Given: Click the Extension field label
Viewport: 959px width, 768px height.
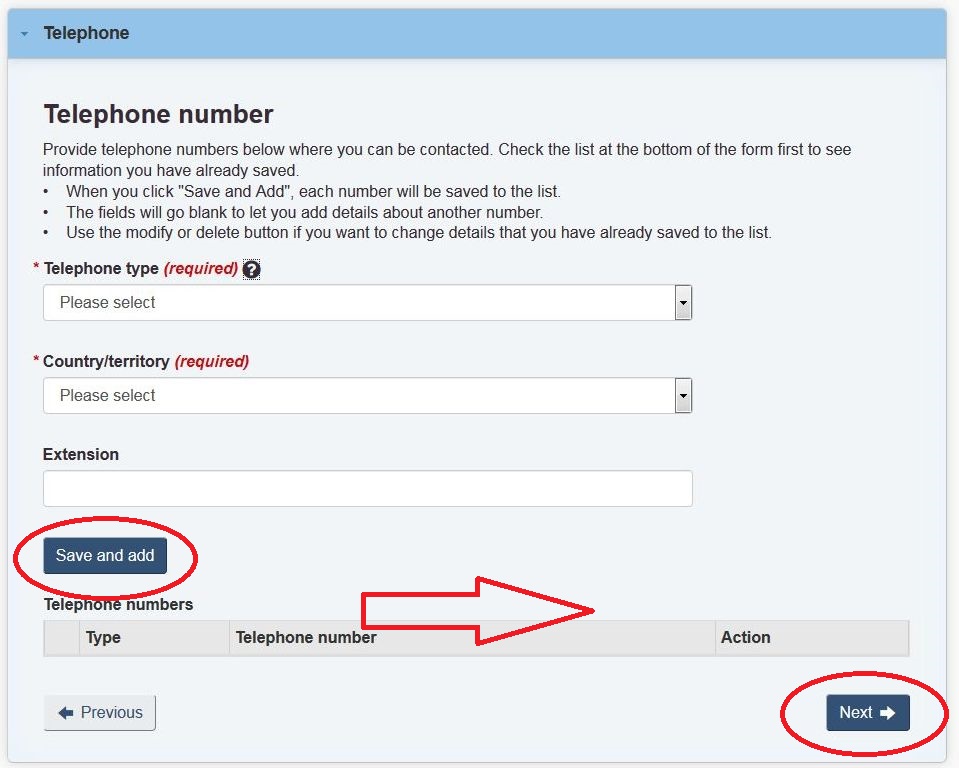Looking at the screenshot, I should click(x=81, y=454).
